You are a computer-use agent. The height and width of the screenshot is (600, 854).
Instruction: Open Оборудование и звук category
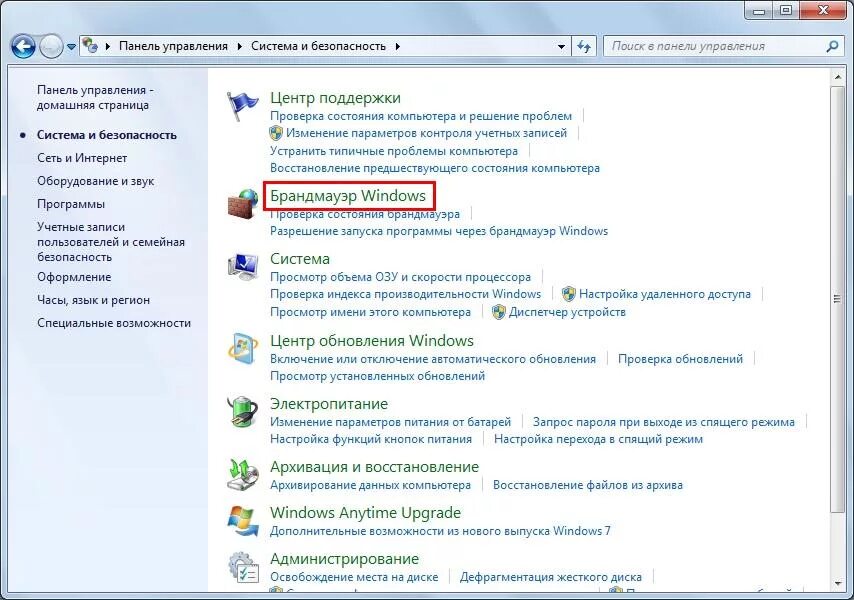click(x=95, y=181)
